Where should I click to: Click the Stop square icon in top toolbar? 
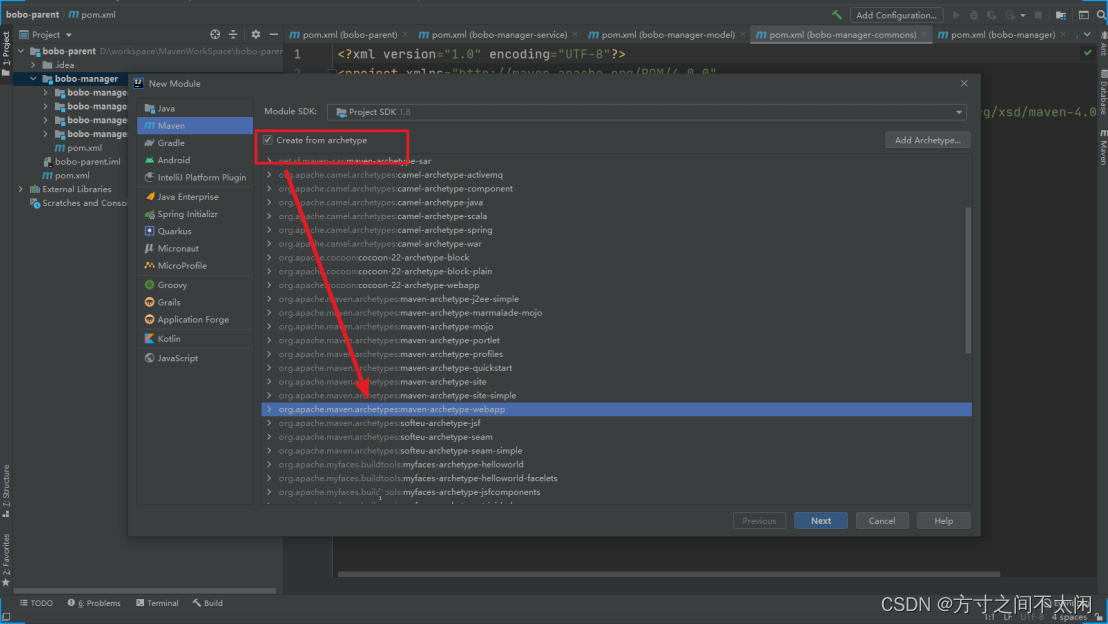pos(1038,15)
